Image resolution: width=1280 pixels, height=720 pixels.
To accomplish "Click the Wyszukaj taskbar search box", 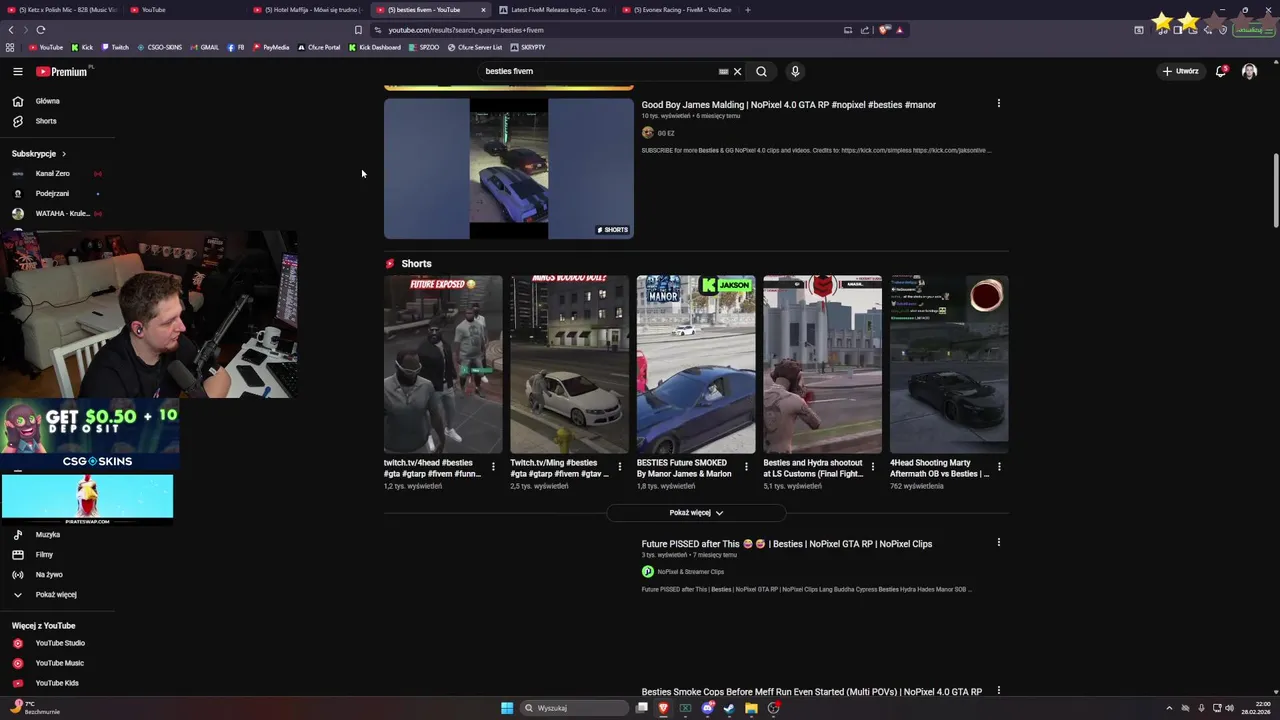I will (575, 708).
